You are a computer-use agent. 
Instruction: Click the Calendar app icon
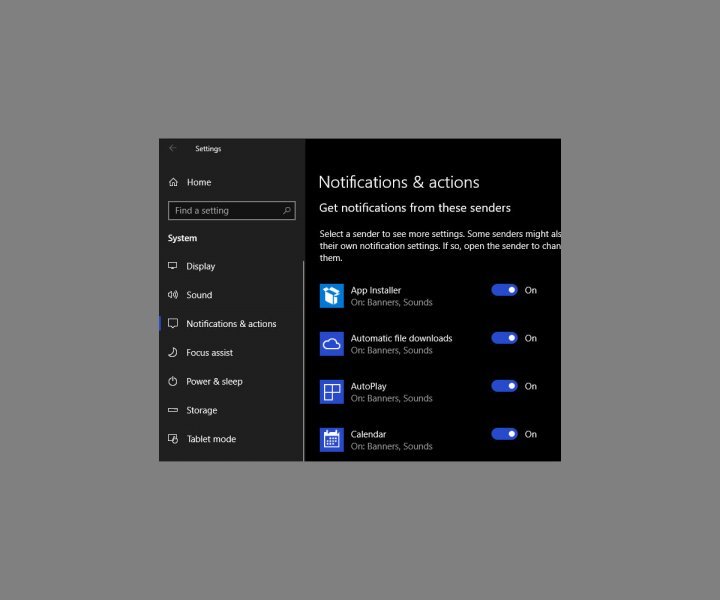point(332,440)
